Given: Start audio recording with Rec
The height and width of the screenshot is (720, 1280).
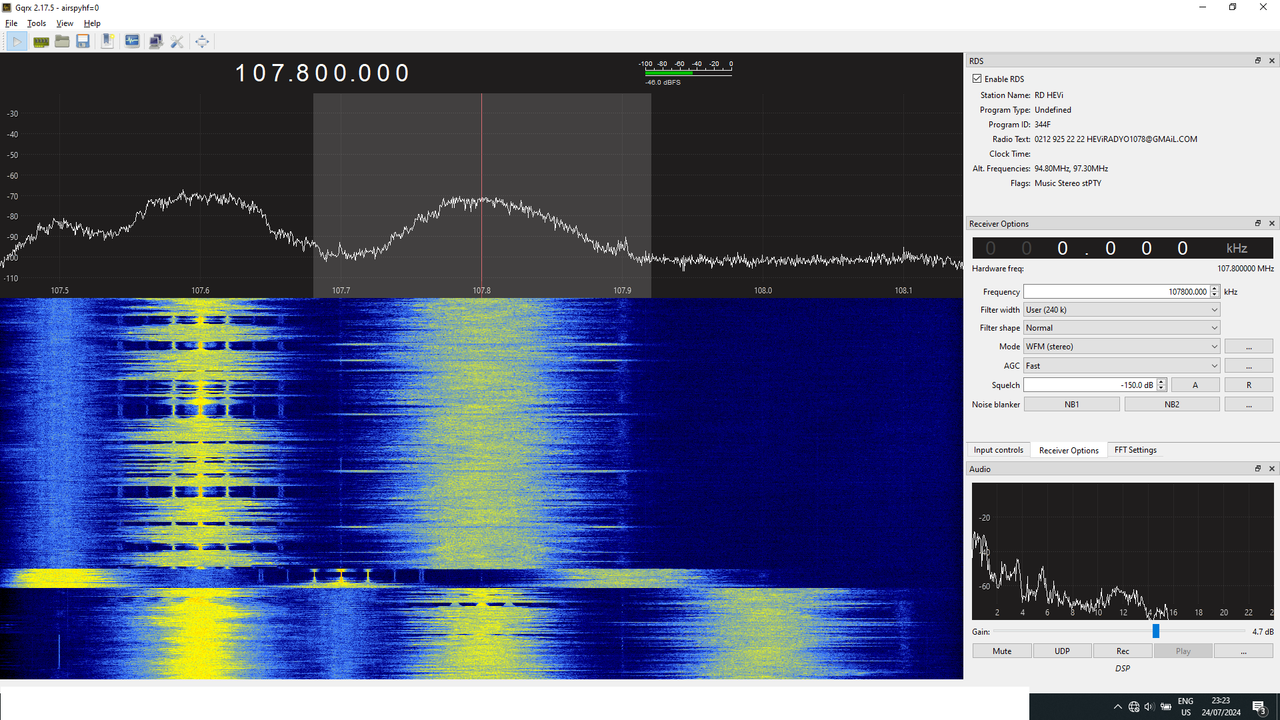Looking at the screenshot, I should [x=1123, y=651].
